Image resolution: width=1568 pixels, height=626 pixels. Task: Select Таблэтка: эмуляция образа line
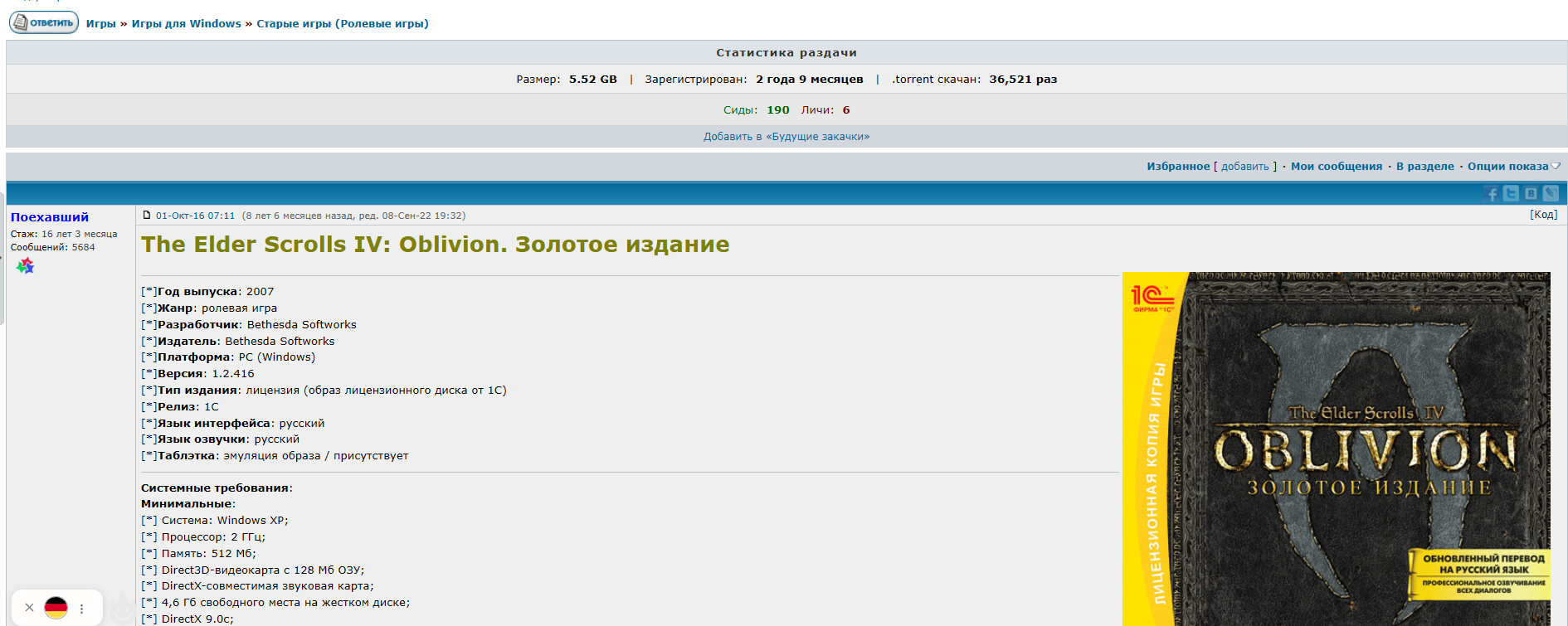click(x=275, y=456)
